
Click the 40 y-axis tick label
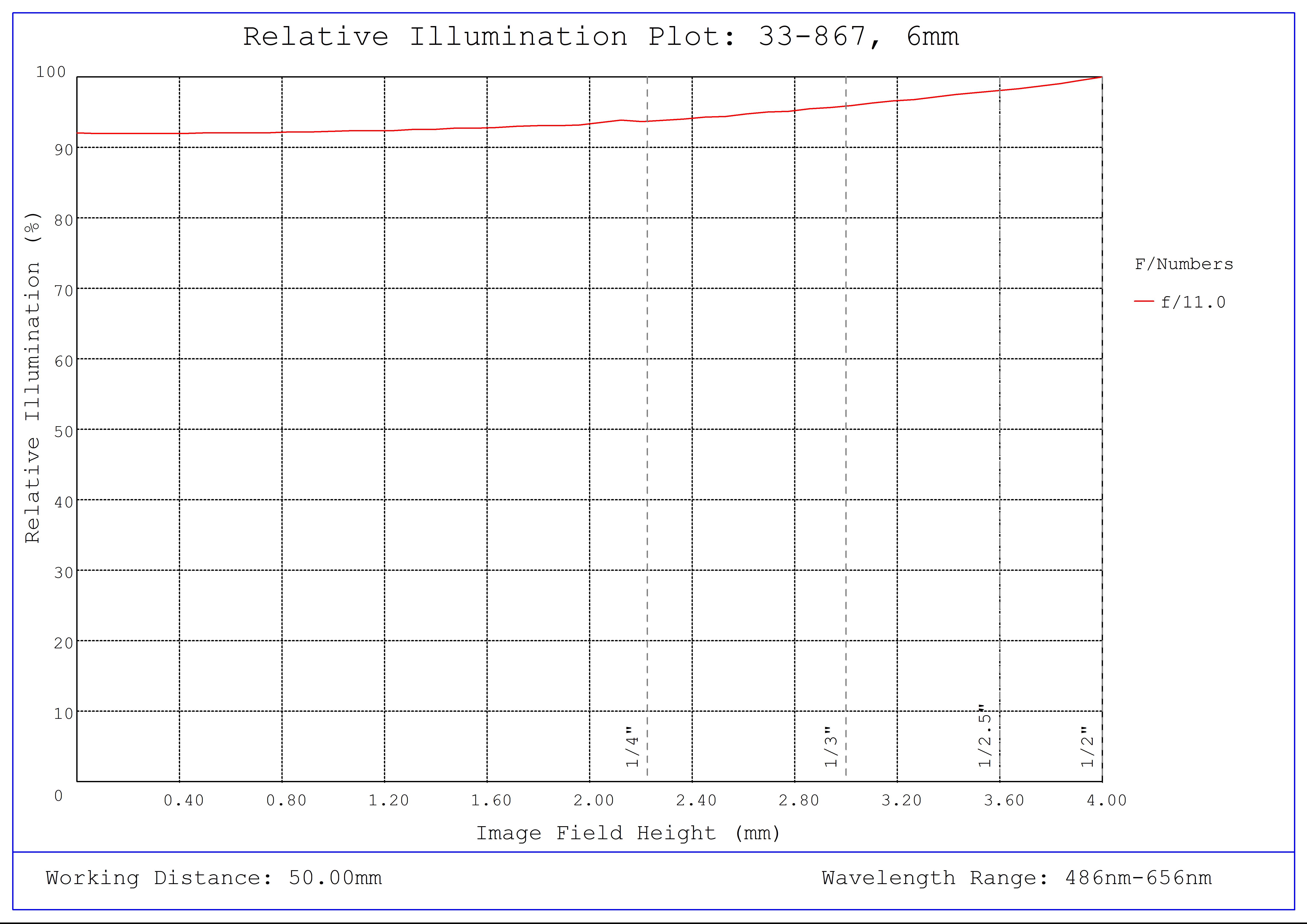pyautogui.click(x=64, y=502)
